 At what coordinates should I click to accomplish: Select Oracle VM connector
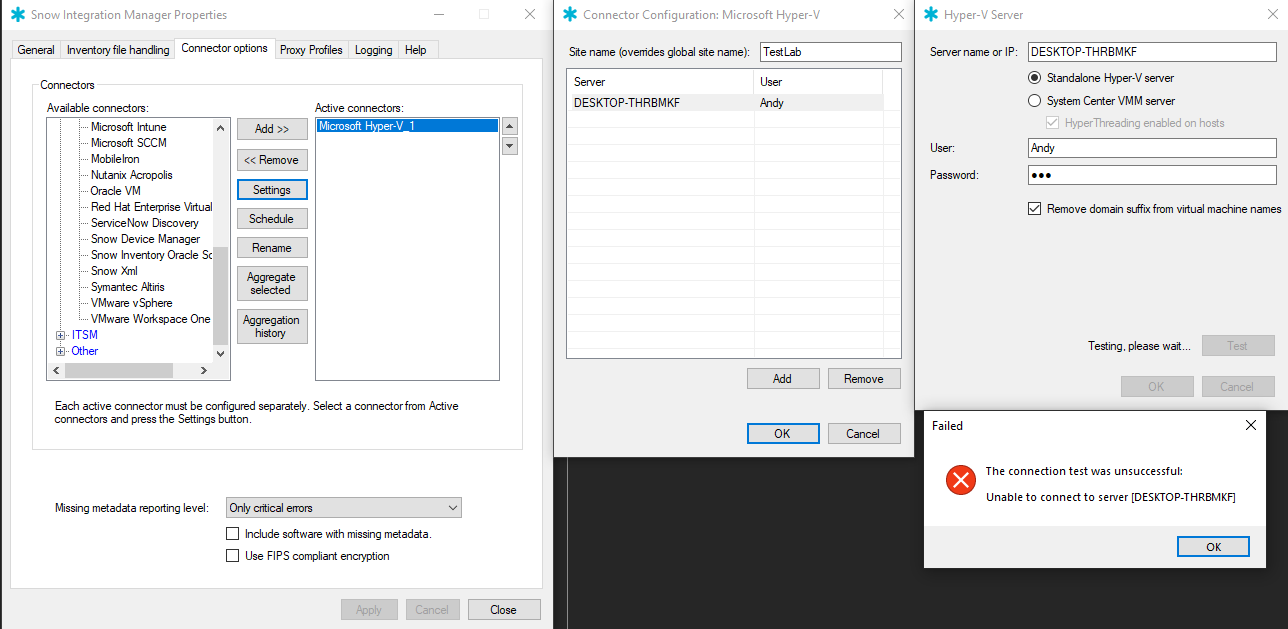click(116, 191)
